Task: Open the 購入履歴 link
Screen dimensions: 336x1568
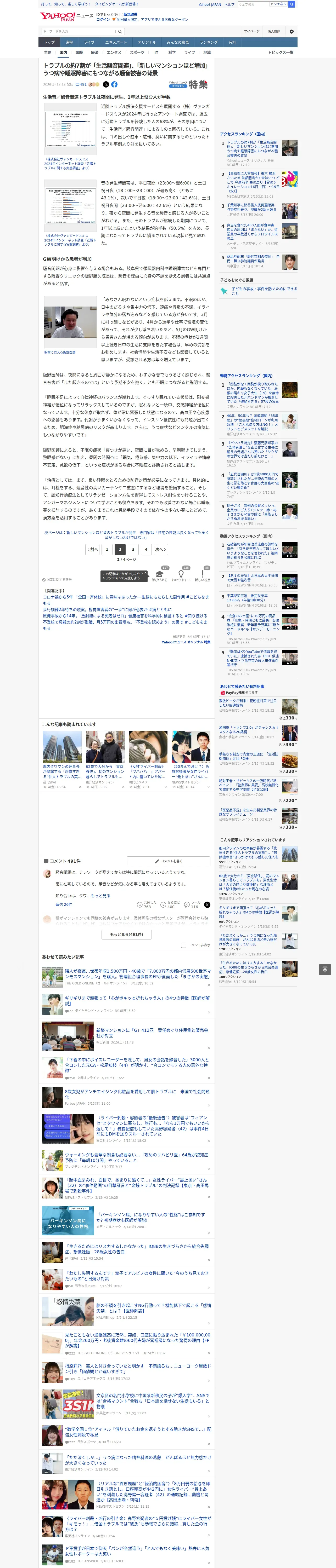Action: [274, 31]
